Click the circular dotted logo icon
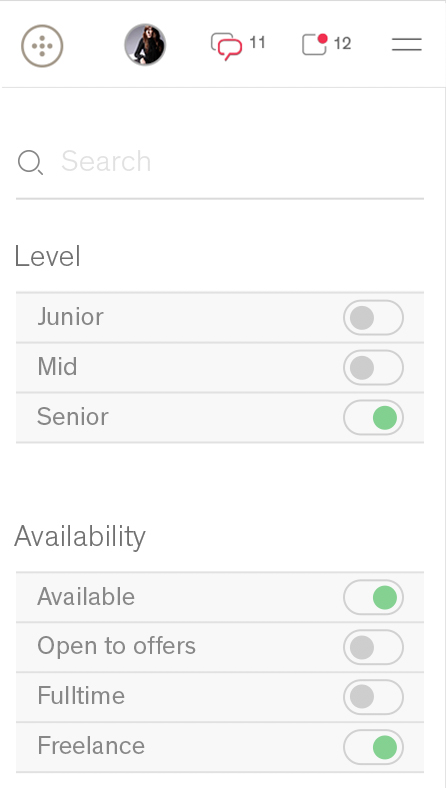446x788 pixels. 42,46
